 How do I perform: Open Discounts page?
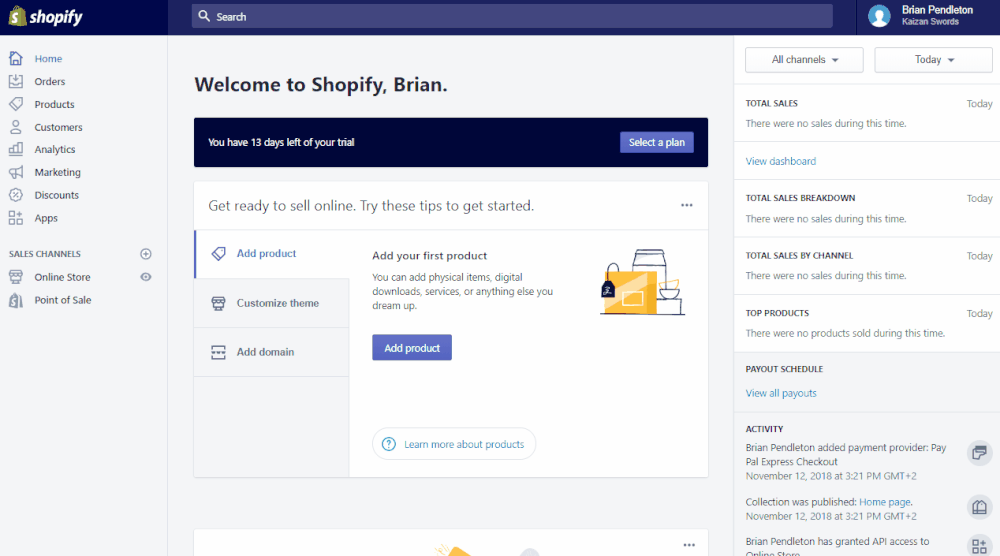pos(57,196)
